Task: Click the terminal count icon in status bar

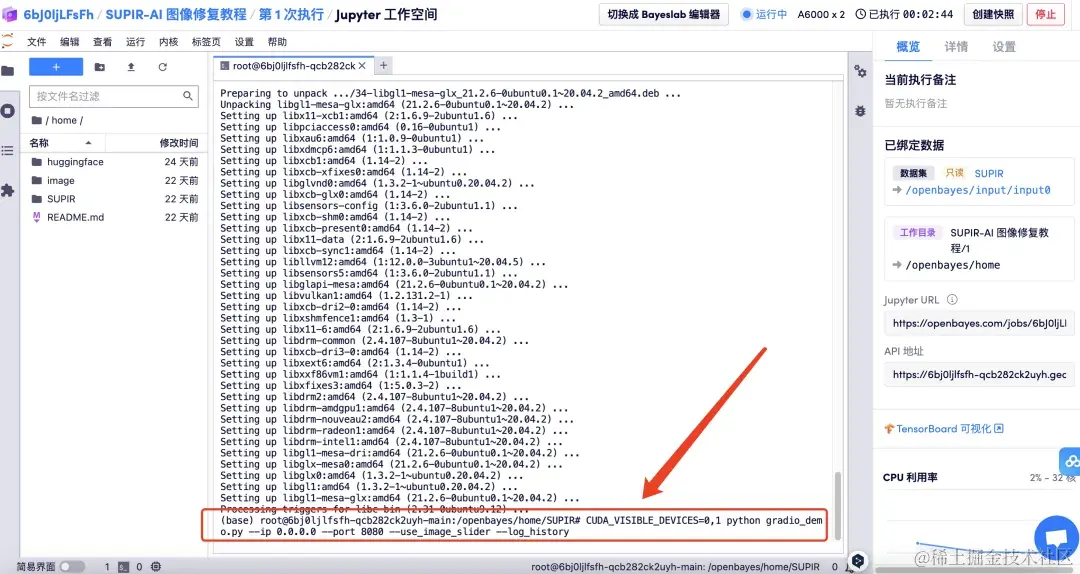Action: (x=123, y=566)
